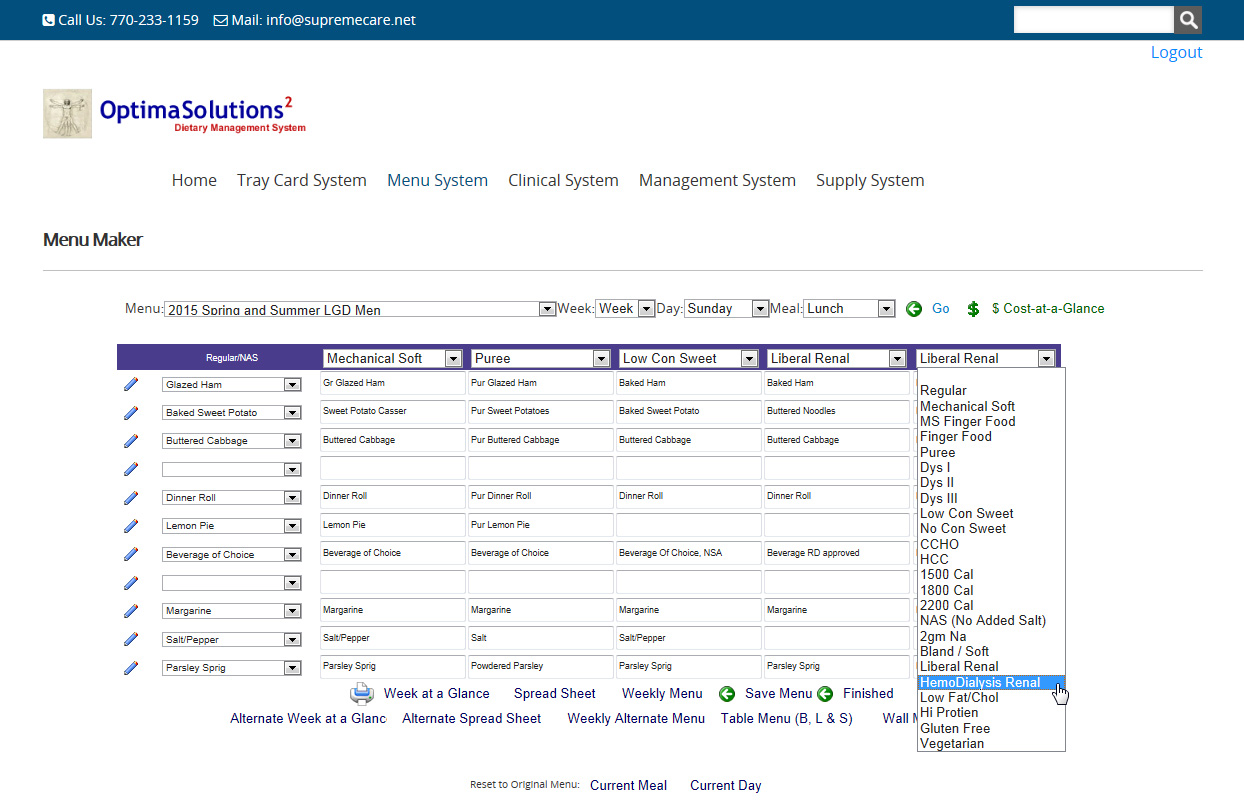Open the Tray Card System nav menu
The width and height of the screenshot is (1244, 803).
click(x=301, y=180)
